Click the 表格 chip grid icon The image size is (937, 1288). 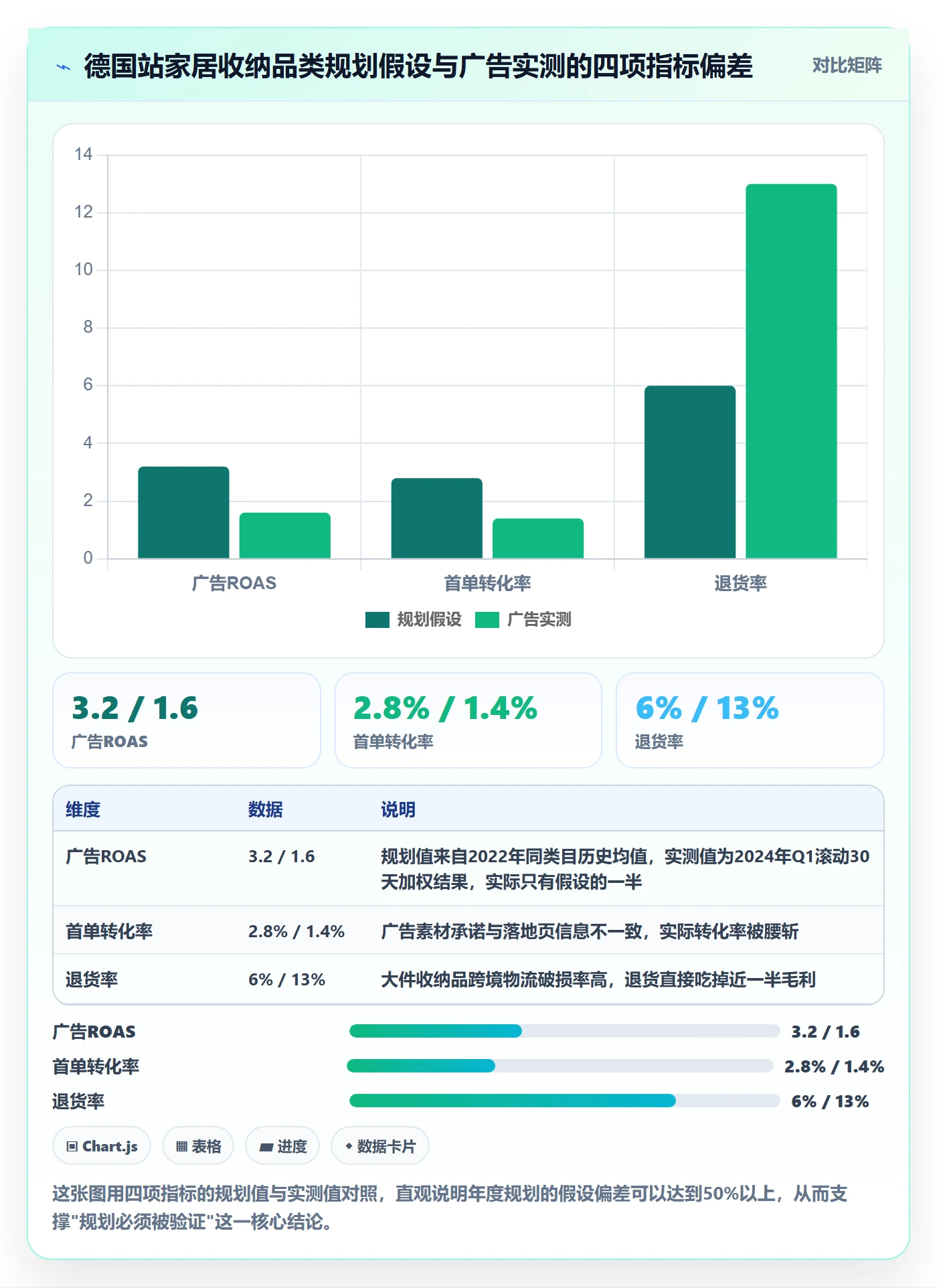pos(181,1147)
